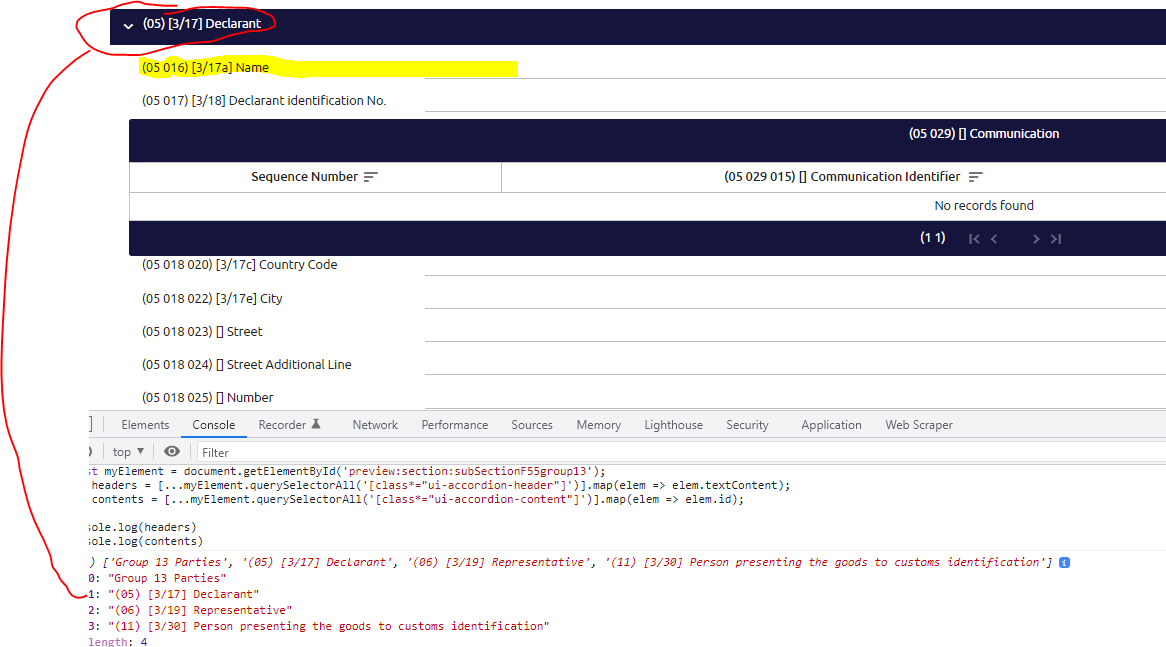
Task: Click the length: 4 console line
Action: tap(117, 641)
